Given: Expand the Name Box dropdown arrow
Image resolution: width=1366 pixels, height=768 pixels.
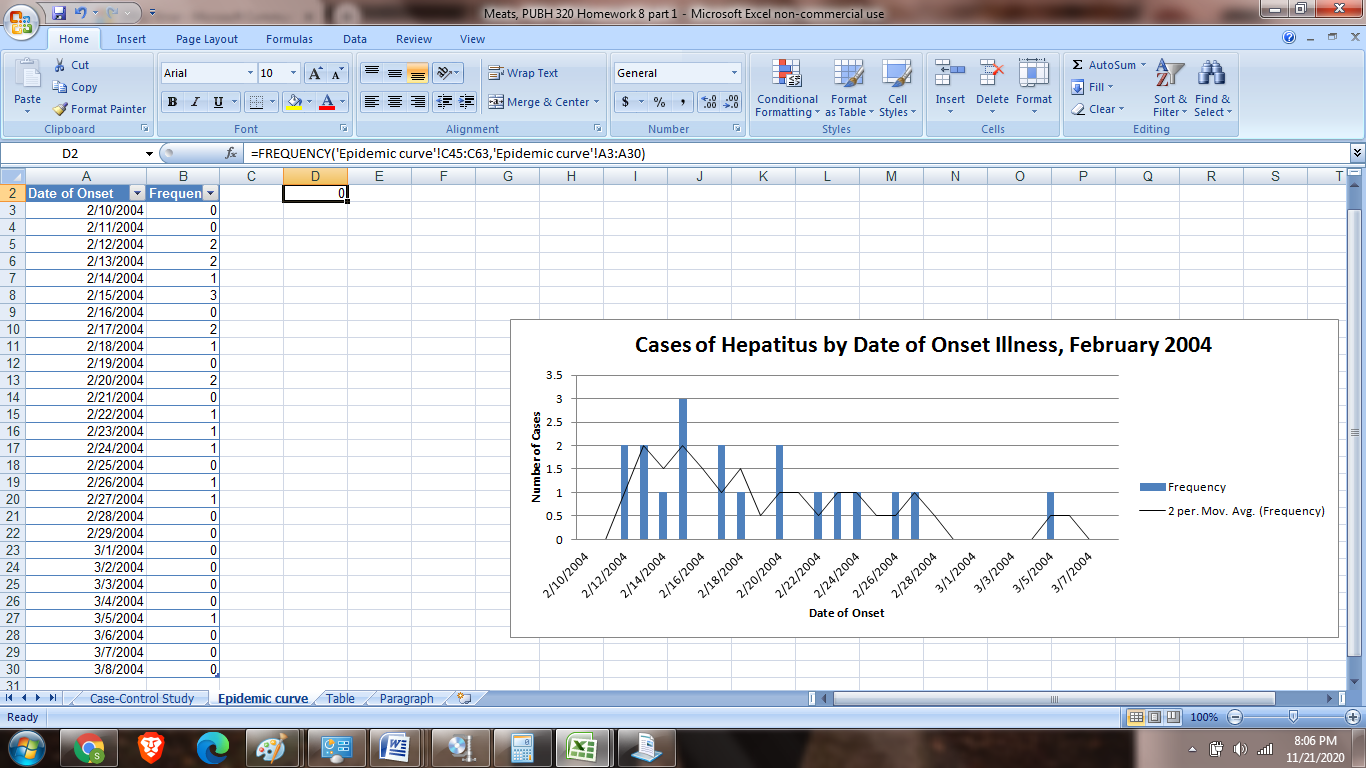Looking at the screenshot, I should pos(150,154).
